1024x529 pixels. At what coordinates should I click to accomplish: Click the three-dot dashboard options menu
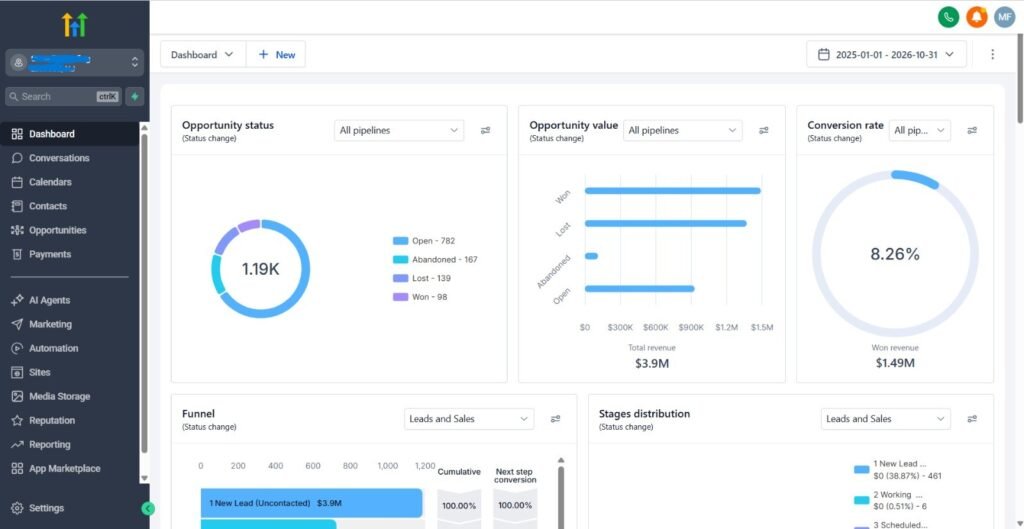click(993, 54)
